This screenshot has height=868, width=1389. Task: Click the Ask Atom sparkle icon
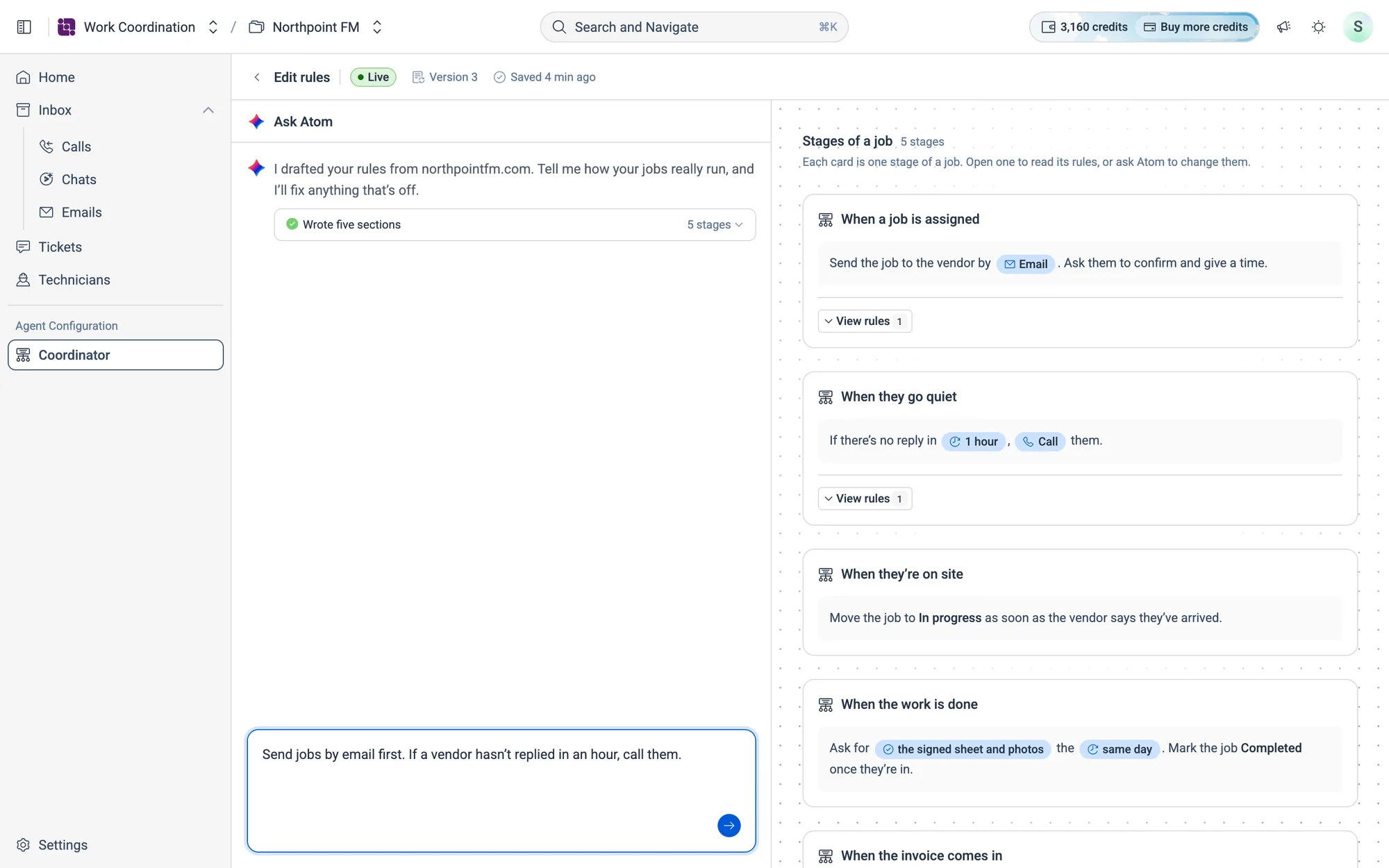(x=256, y=122)
